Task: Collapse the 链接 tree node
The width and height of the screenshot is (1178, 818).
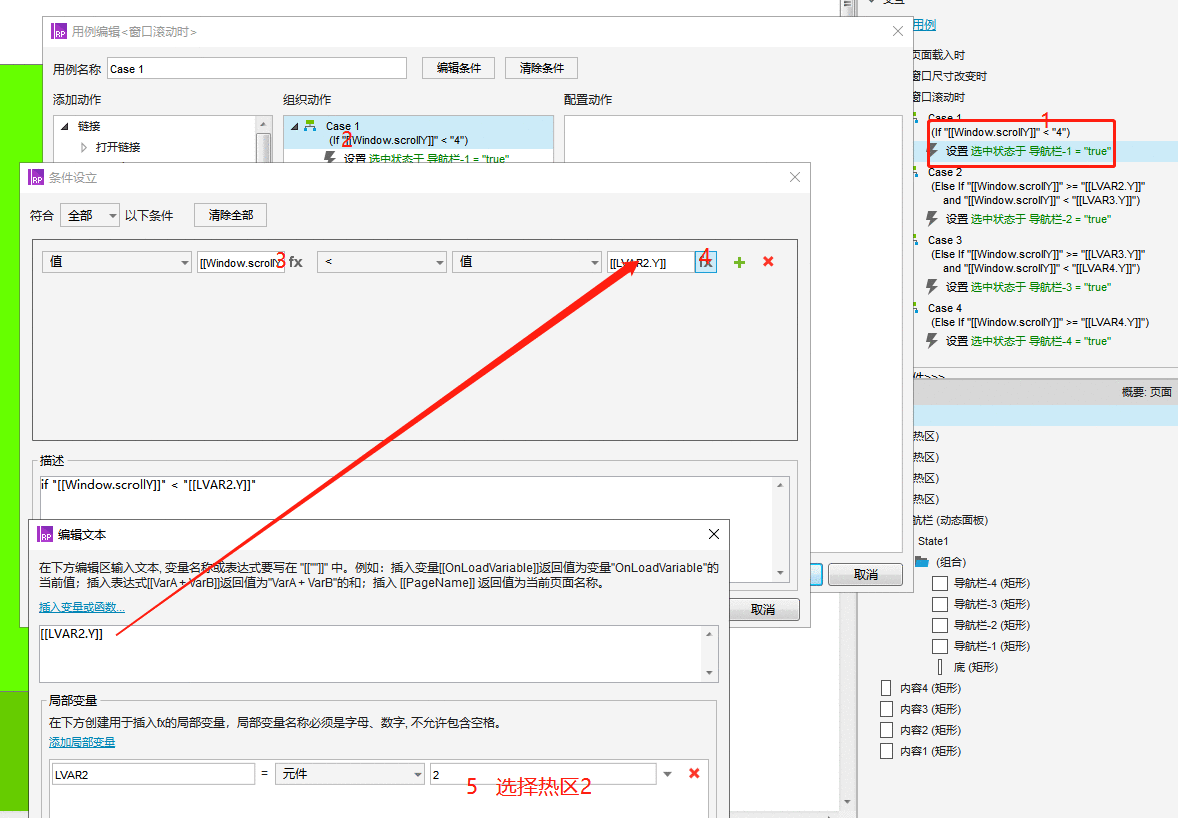Action: [65, 126]
